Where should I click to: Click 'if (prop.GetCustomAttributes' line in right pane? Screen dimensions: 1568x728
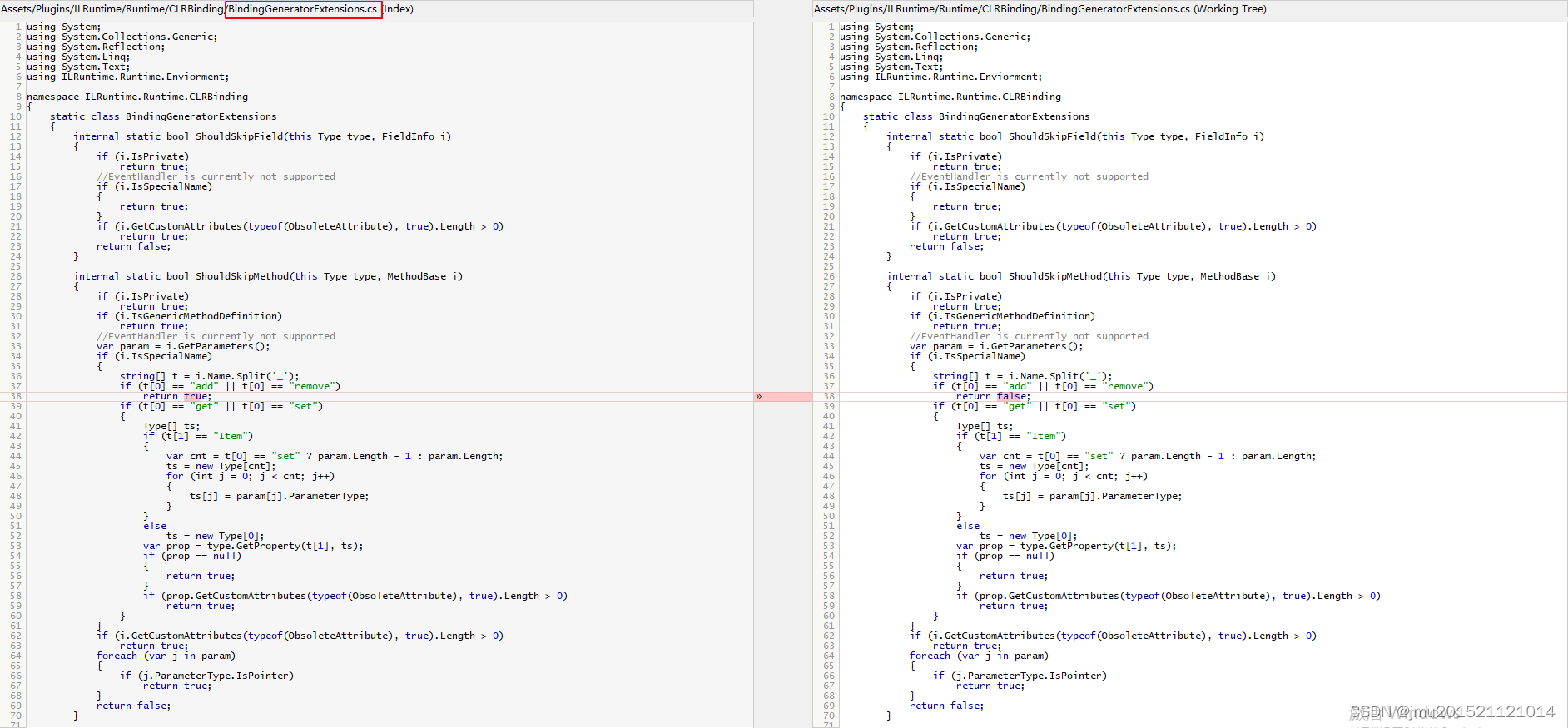pos(1169,596)
